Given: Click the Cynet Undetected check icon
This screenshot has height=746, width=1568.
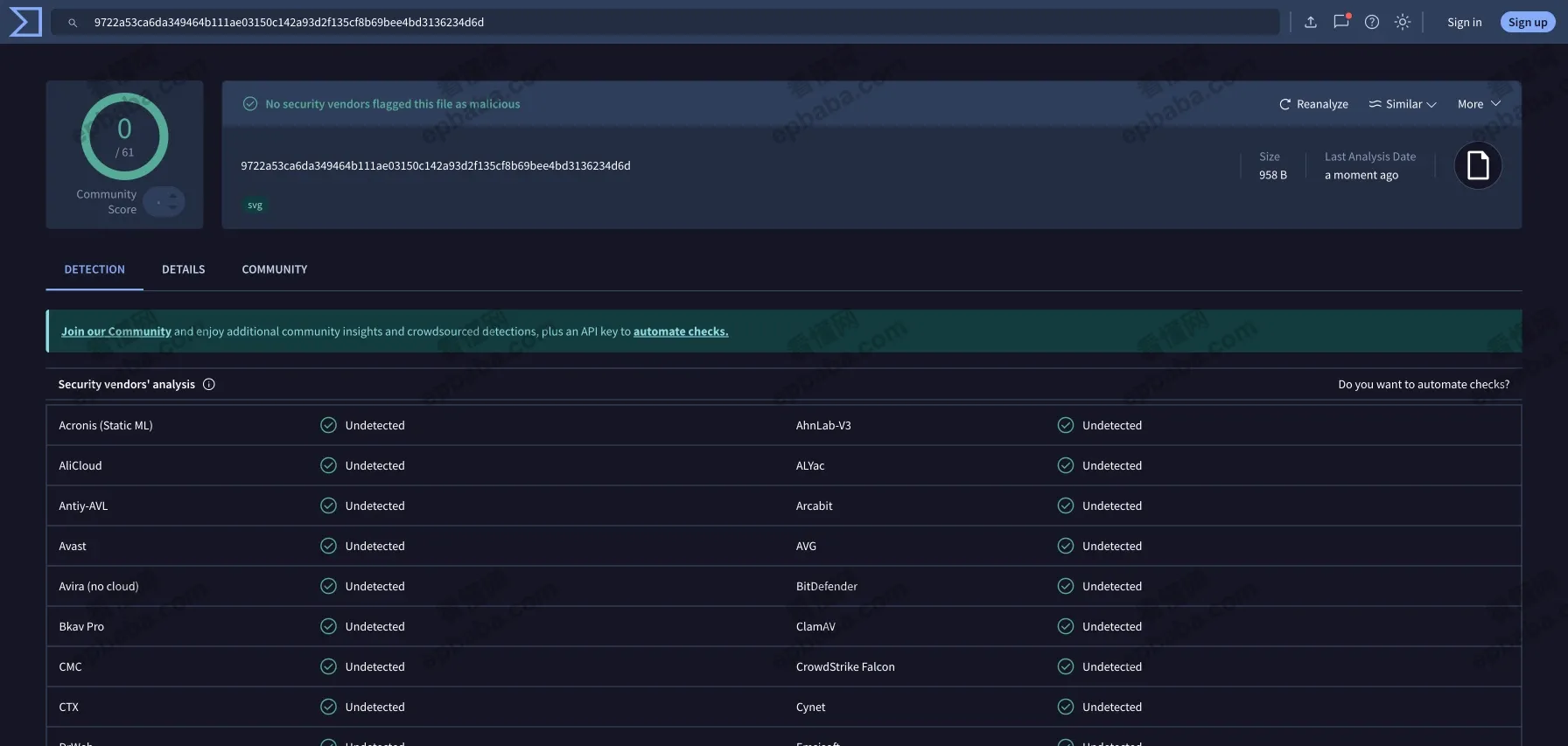Looking at the screenshot, I should click(1066, 707).
